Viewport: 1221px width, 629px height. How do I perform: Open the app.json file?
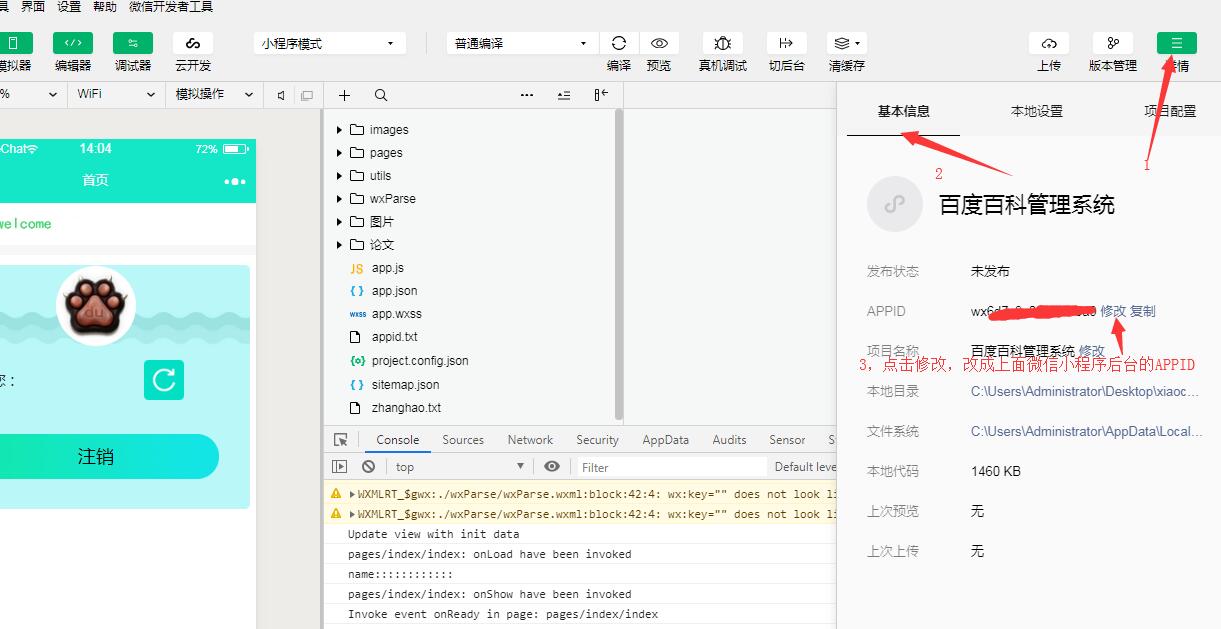pos(394,291)
